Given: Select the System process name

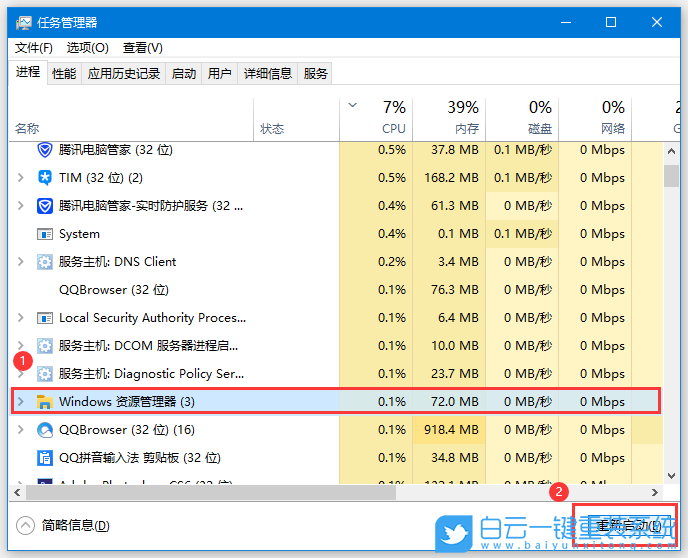Looking at the screenshot, I should pos(79,234).
